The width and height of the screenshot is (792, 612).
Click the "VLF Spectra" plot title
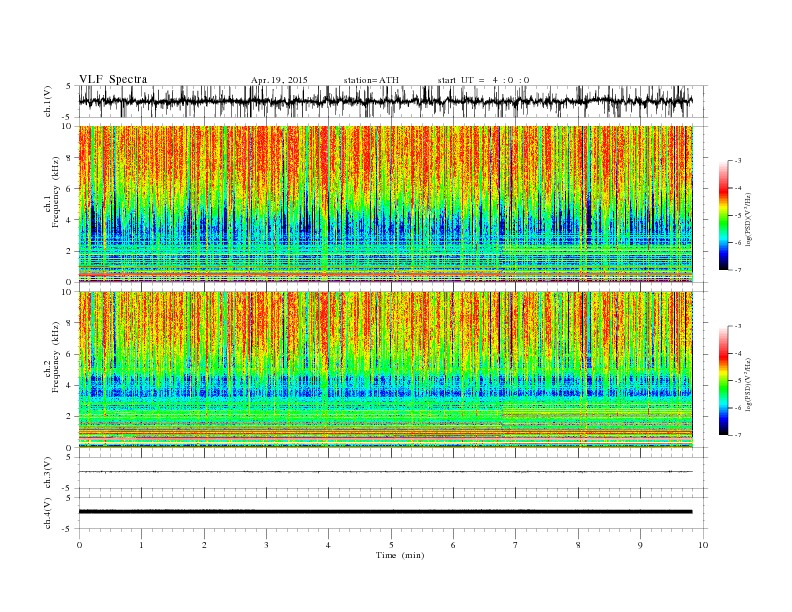click(x=113, y=79)
